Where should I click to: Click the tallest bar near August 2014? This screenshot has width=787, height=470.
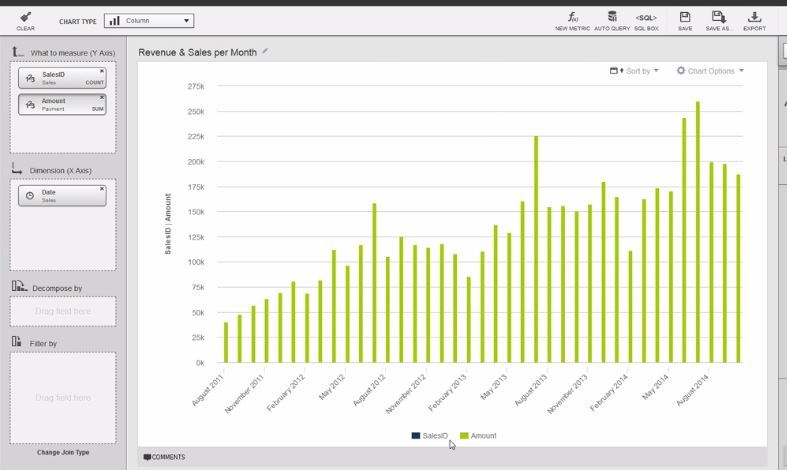point(697,232)
